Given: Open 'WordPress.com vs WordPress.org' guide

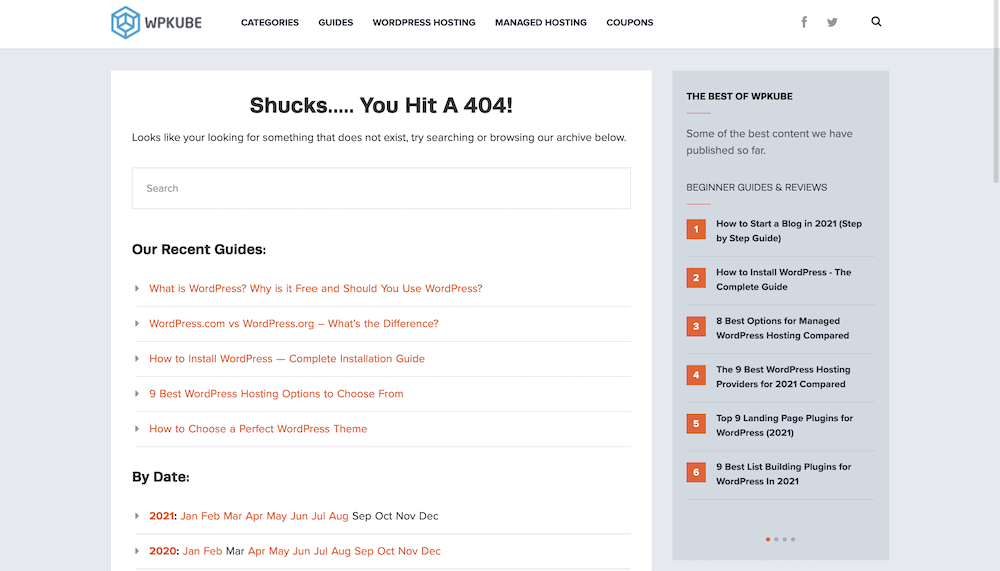Looking at the screenshot, I should click(294, 323).
